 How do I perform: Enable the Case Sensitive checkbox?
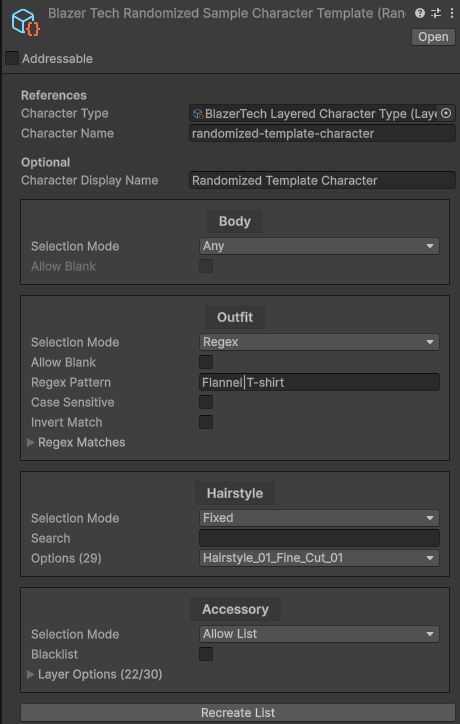tap(206, 402)
